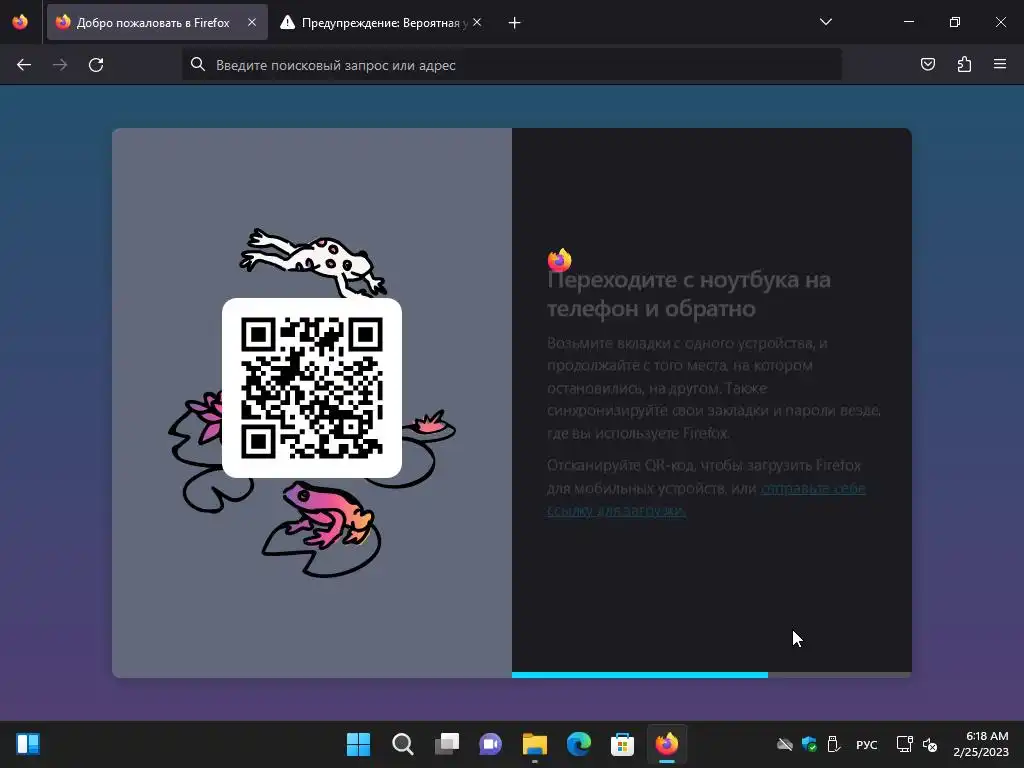
Task: Click the Firefox View icon left of the tabs
Action: click(x=20, y=22)
